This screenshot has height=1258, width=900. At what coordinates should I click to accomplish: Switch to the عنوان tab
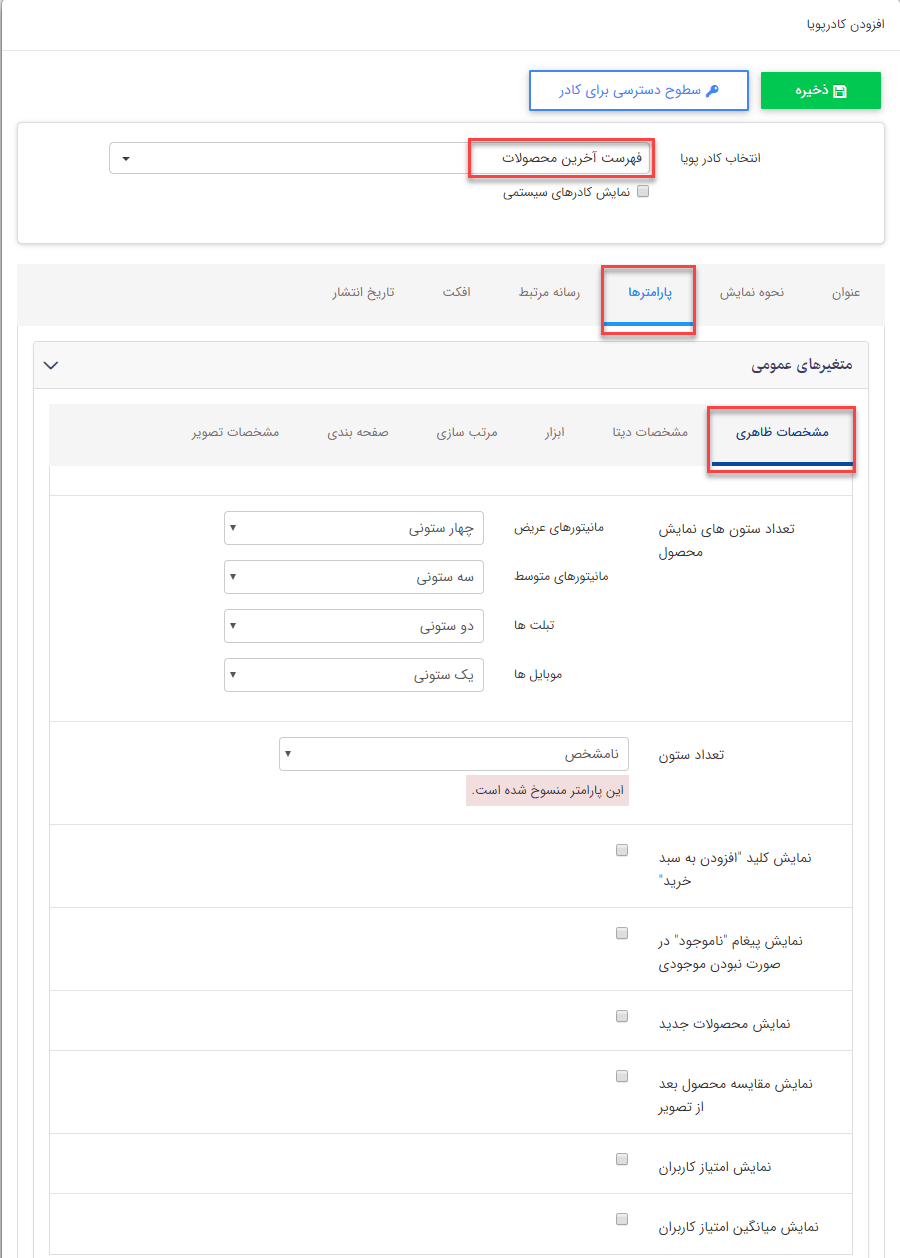[845, 293]
